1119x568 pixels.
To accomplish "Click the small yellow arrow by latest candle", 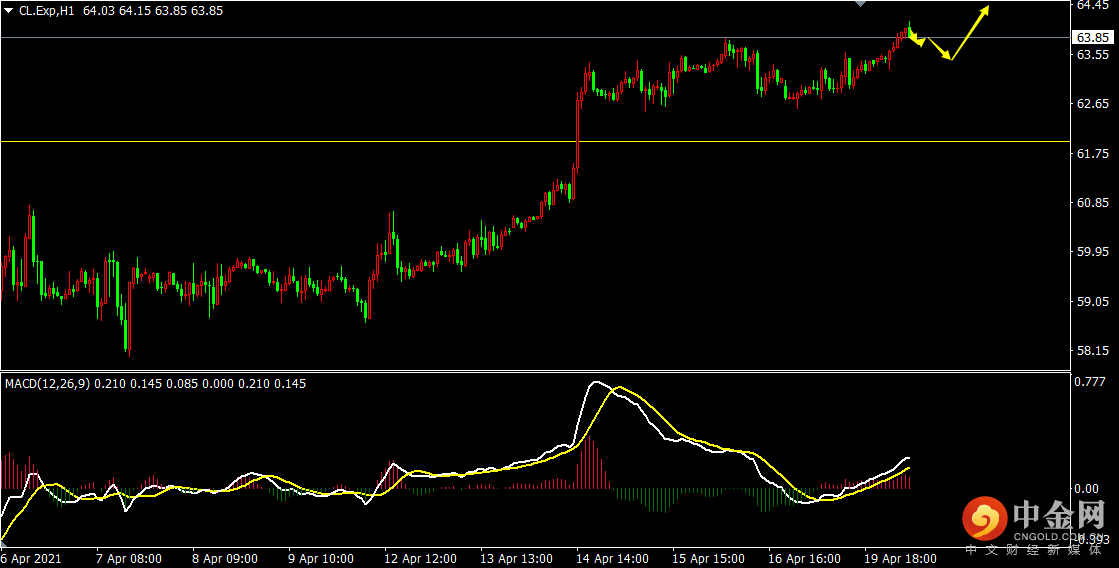I will [916, 38].
